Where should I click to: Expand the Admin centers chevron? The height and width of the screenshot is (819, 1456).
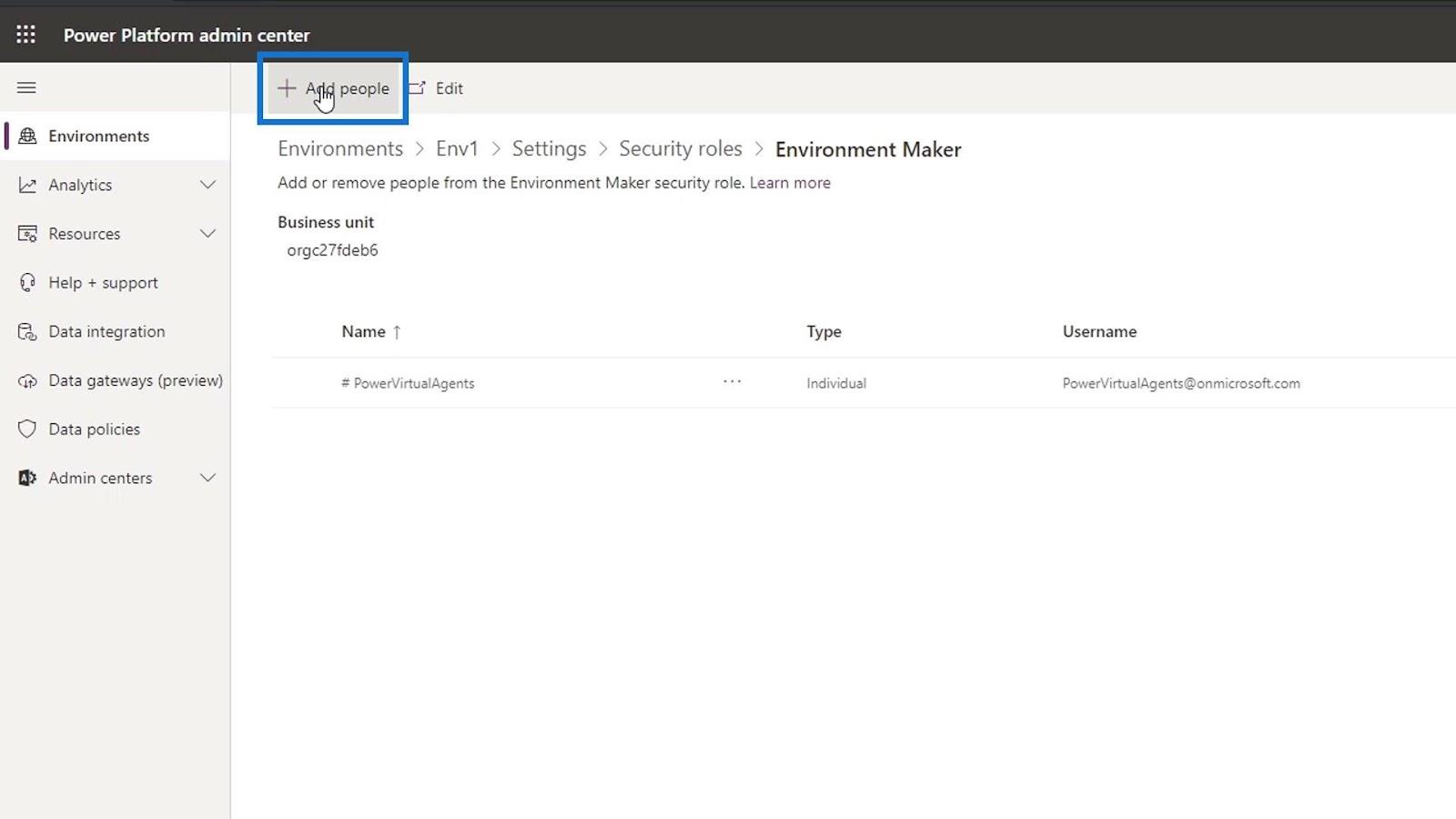(207, 478)
